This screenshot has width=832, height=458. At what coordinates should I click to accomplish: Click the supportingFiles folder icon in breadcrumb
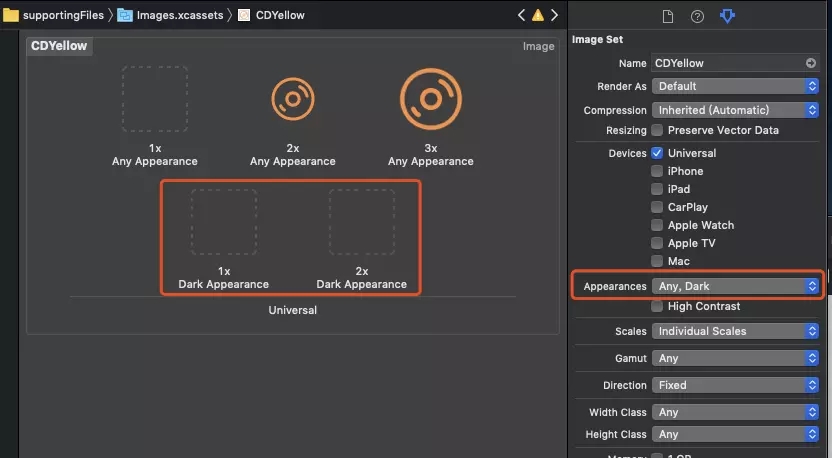[x=11, y=15]
